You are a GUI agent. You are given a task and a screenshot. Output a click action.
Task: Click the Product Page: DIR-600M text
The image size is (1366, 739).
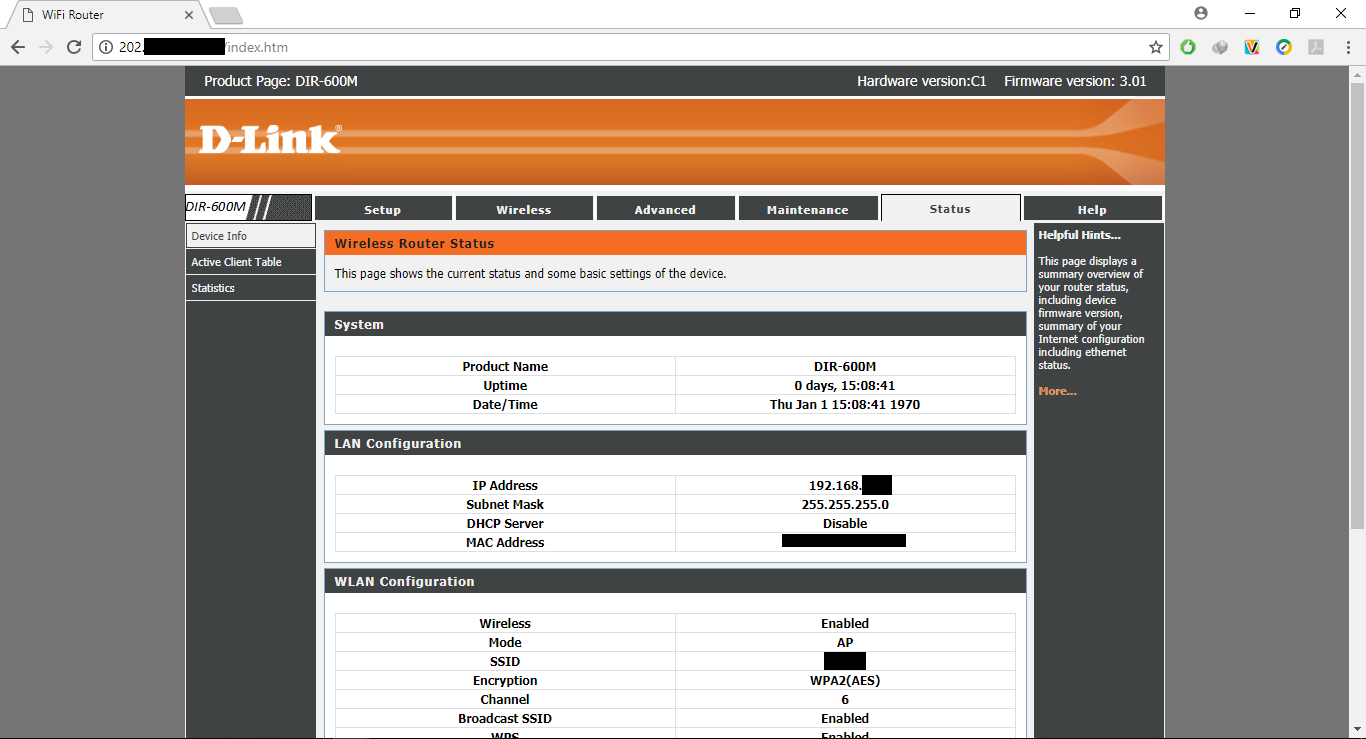(x=281, y=81)
